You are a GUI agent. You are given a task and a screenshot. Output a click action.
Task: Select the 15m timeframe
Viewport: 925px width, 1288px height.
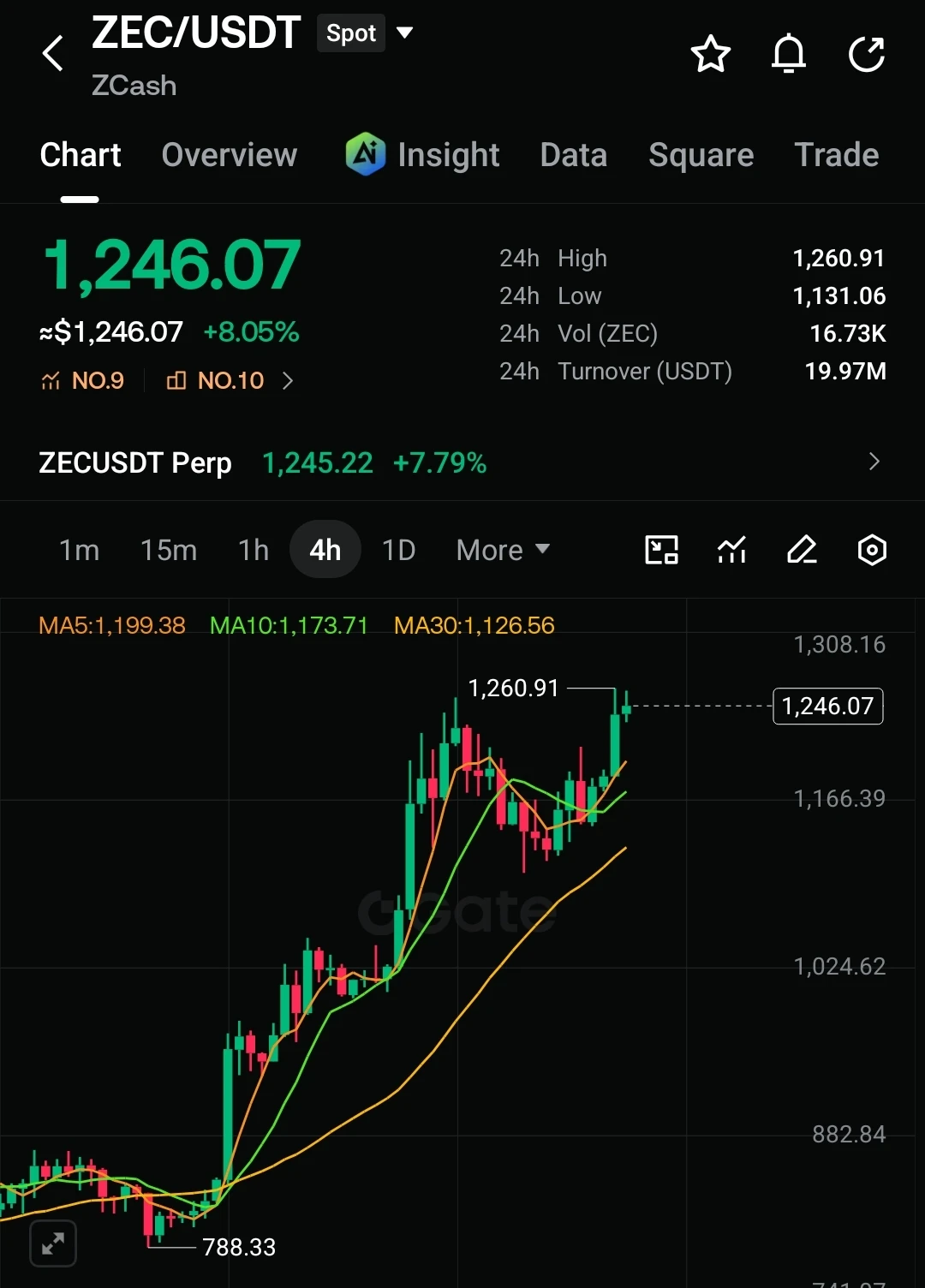[x=169, y=550]
